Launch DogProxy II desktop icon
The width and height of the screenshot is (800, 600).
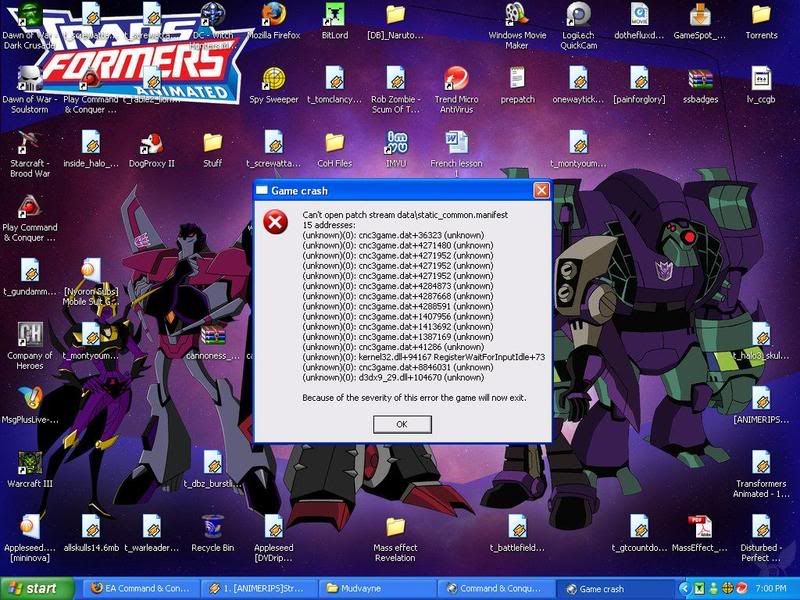(152, 143)
